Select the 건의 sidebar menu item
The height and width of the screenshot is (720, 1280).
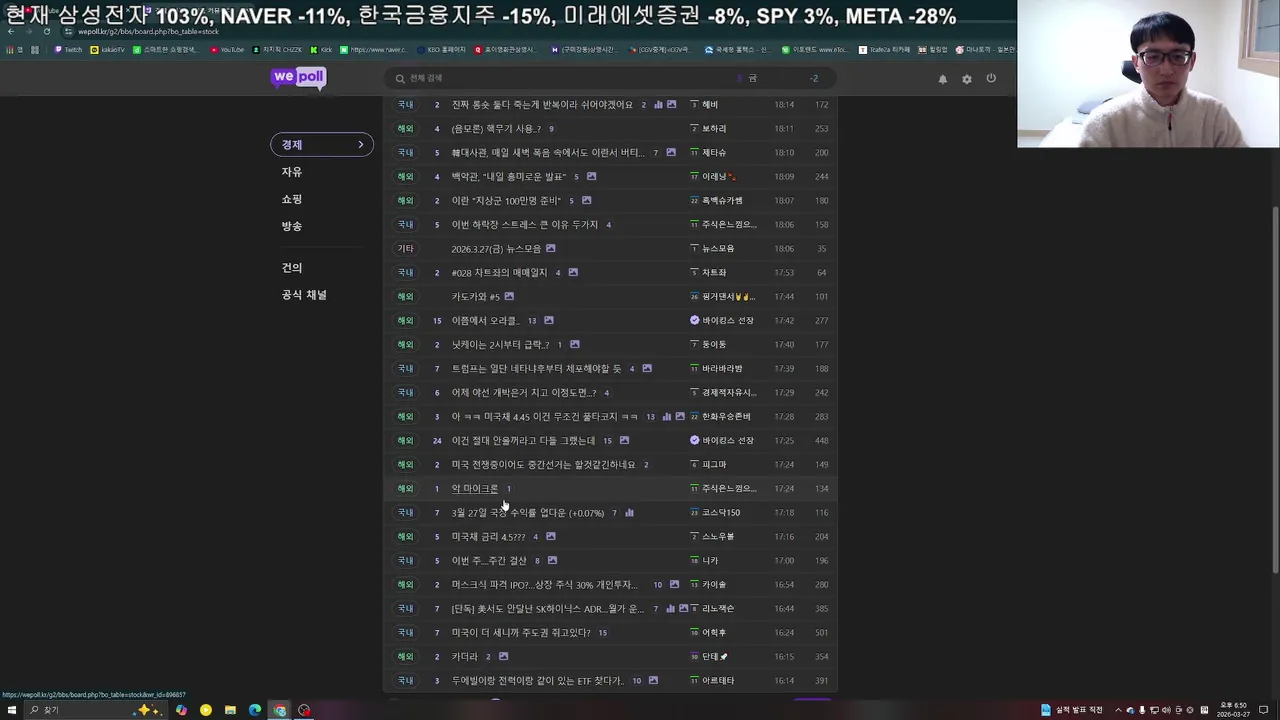point(291,268)
